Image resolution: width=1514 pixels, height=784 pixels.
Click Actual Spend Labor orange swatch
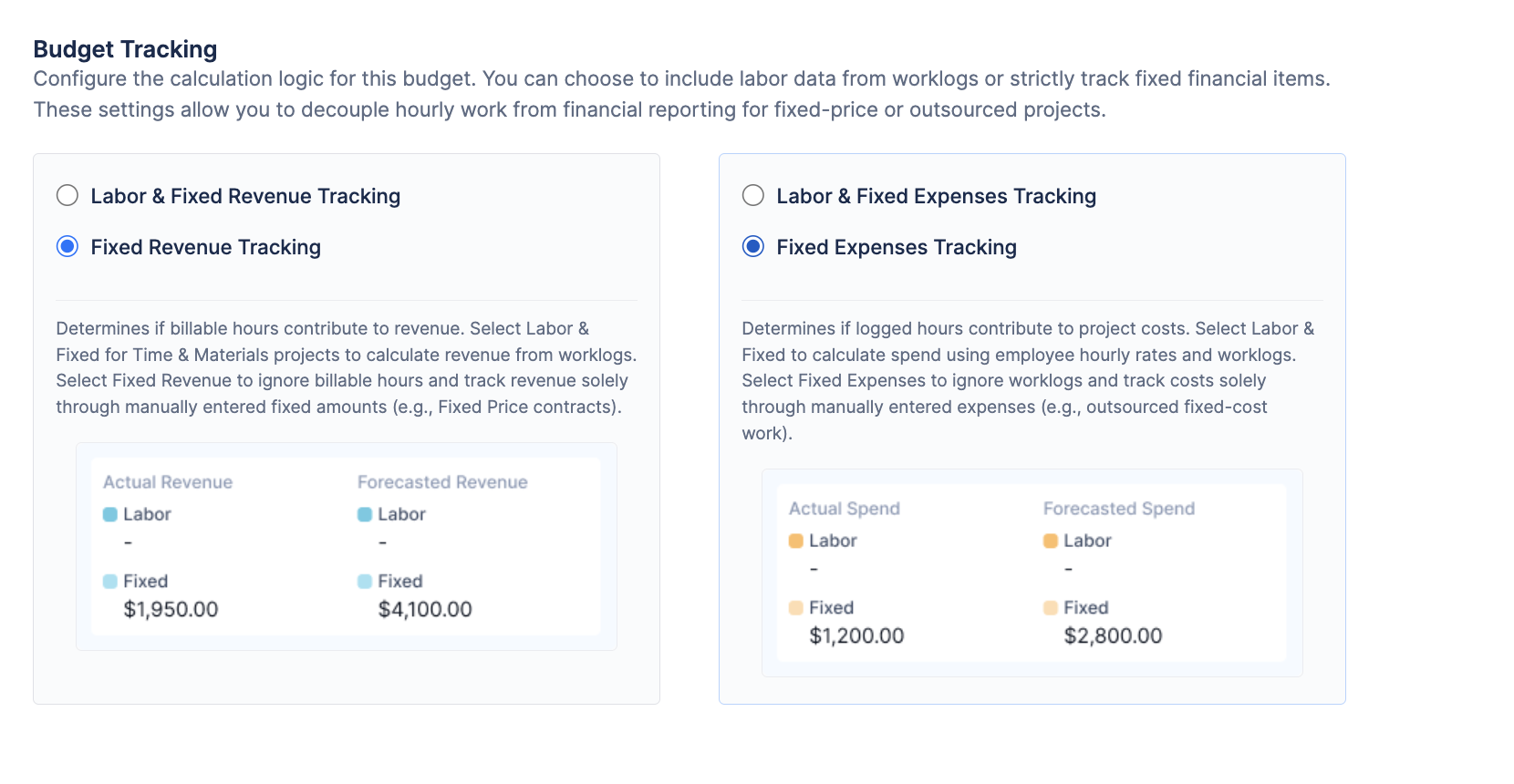(796, 541)
